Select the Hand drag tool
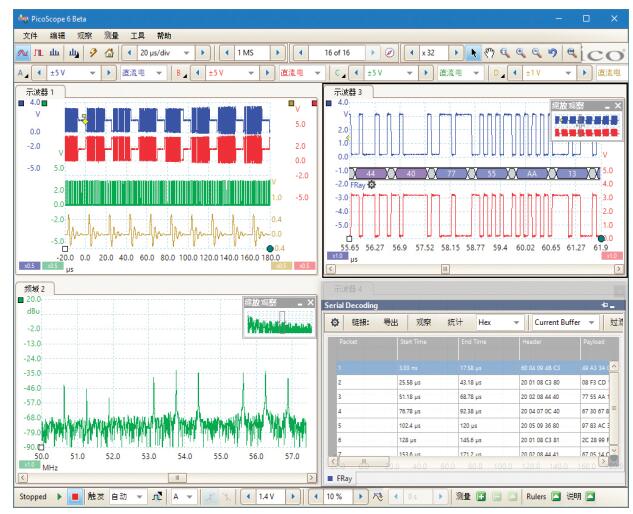633x514 pixels. 490,52
